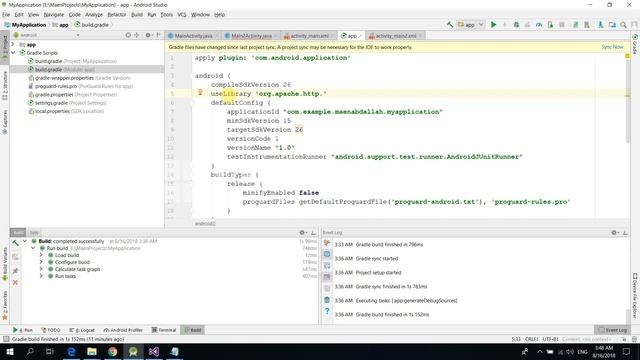Click the Search Everywhere magnifier icon
The height and width of the screenshot is (360, 640).
click(623, 25)
